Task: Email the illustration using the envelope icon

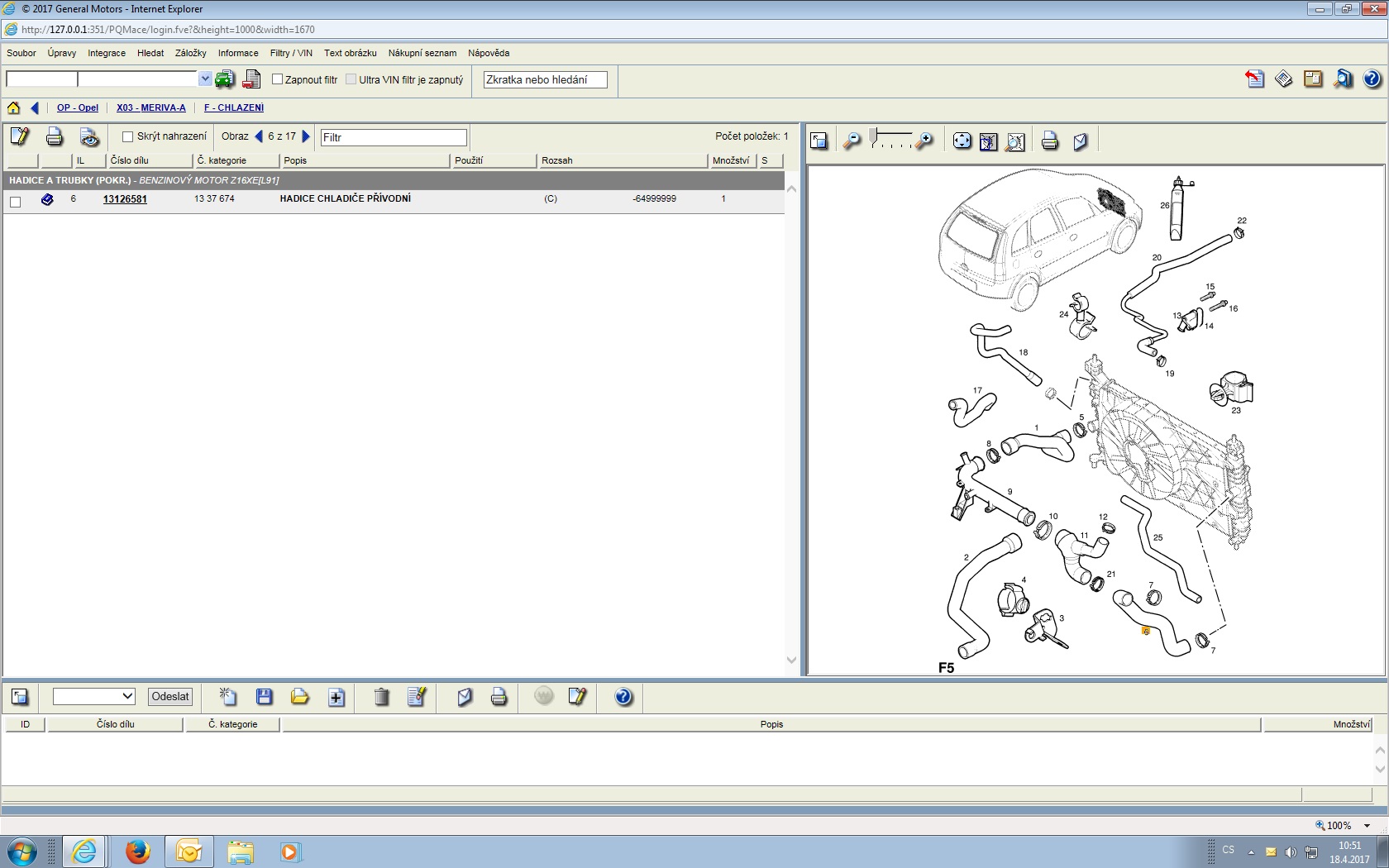Action: [x=1081, y=141]
